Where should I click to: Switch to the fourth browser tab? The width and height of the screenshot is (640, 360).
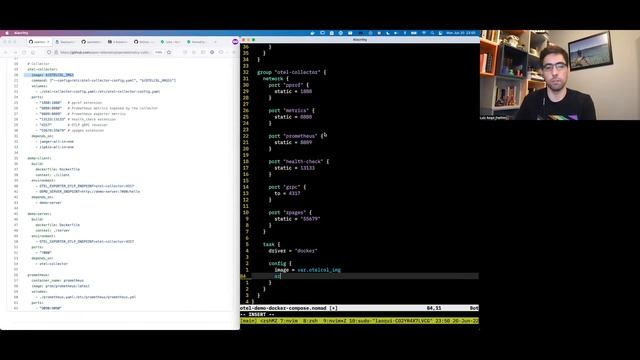click(118, 42)
